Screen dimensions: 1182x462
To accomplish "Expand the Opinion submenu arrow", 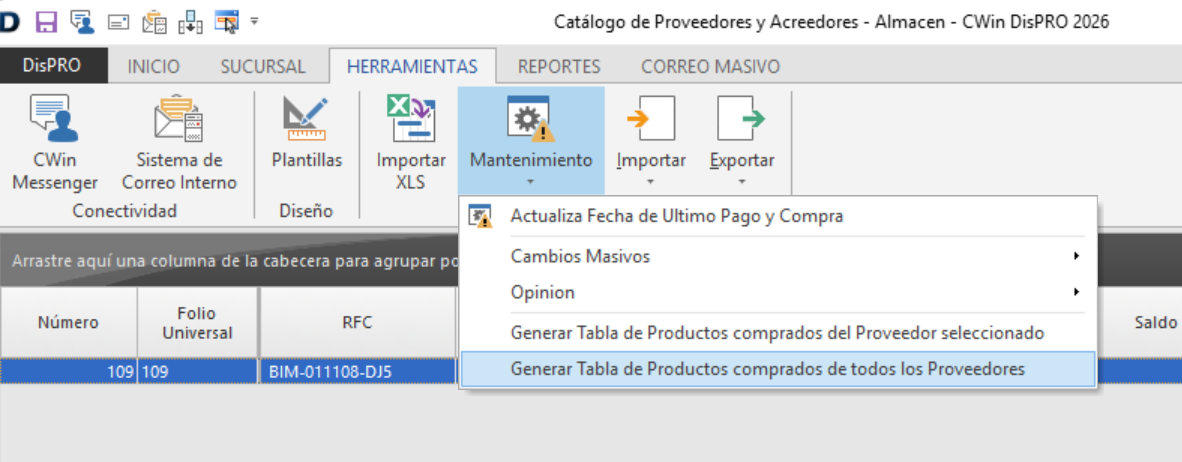I will (1076, 292).
